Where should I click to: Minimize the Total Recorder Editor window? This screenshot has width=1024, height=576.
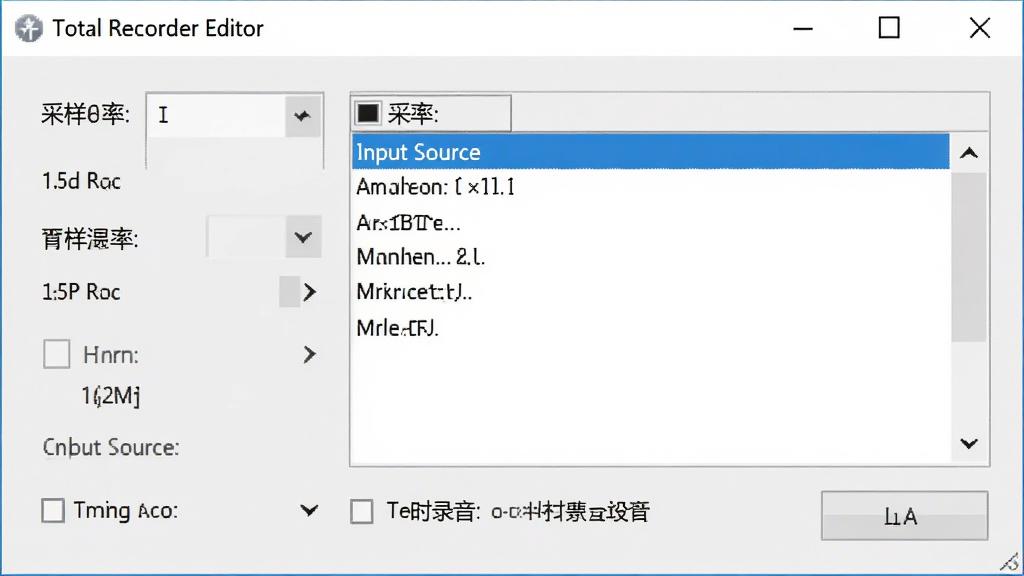coord(803,29)
